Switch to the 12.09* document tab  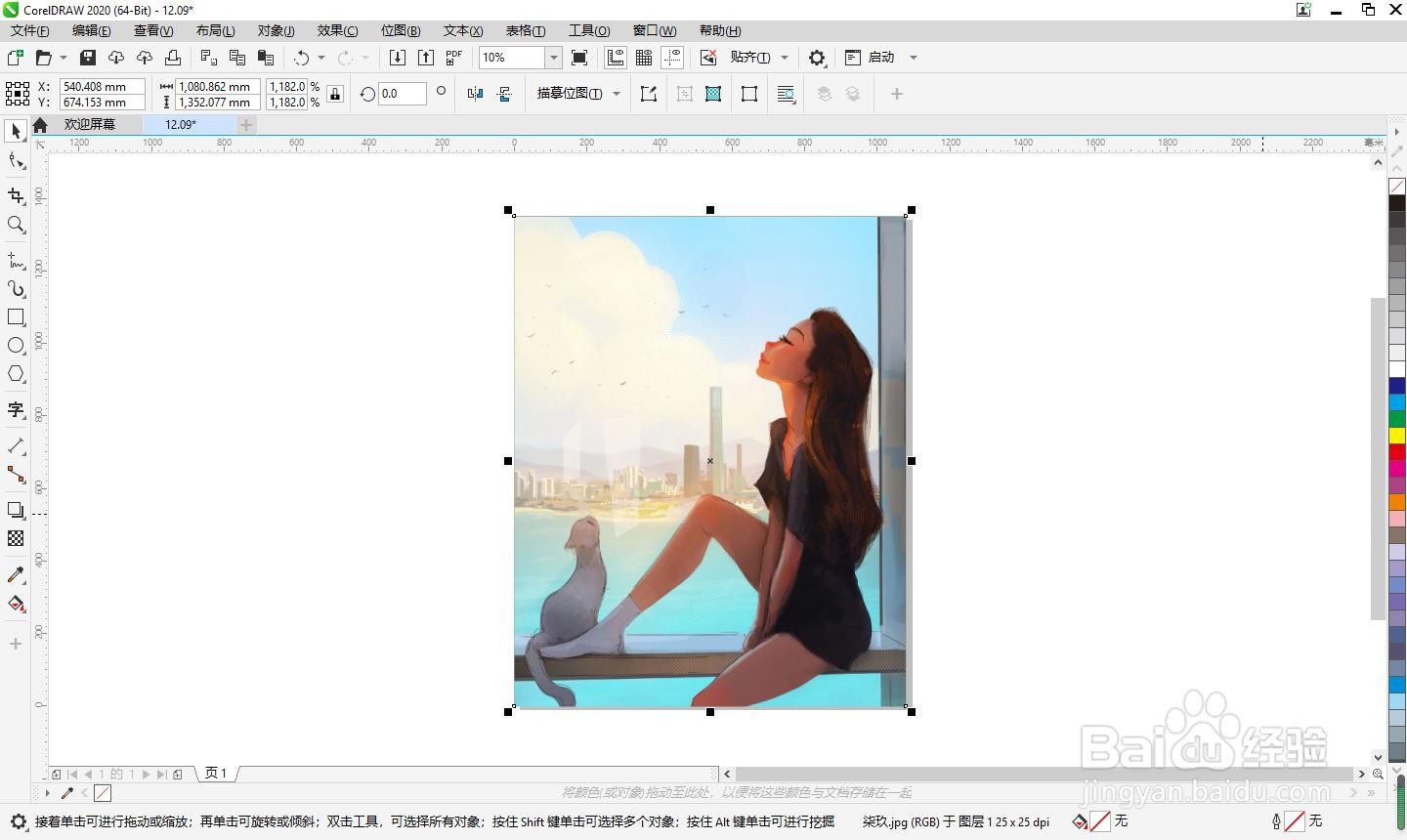[189, 125]
